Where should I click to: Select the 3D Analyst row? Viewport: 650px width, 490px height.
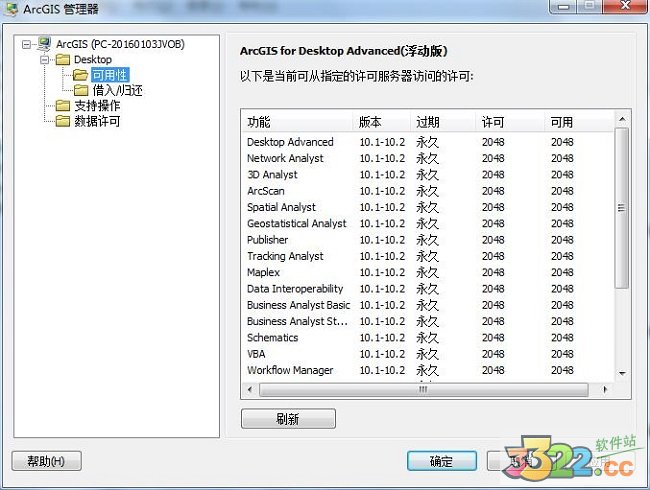click(427, 175)
